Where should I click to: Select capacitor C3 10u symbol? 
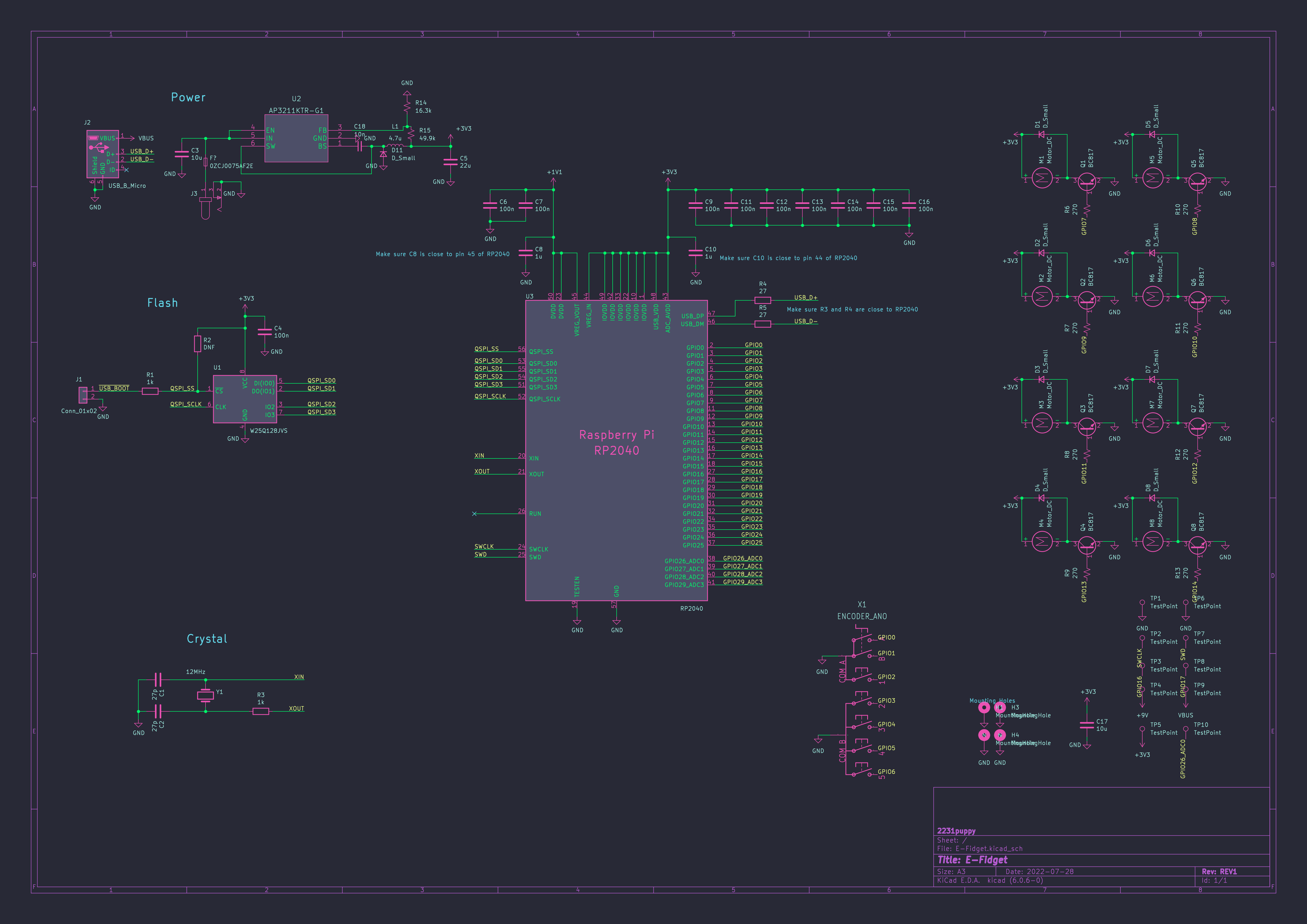tap(182, 154)
